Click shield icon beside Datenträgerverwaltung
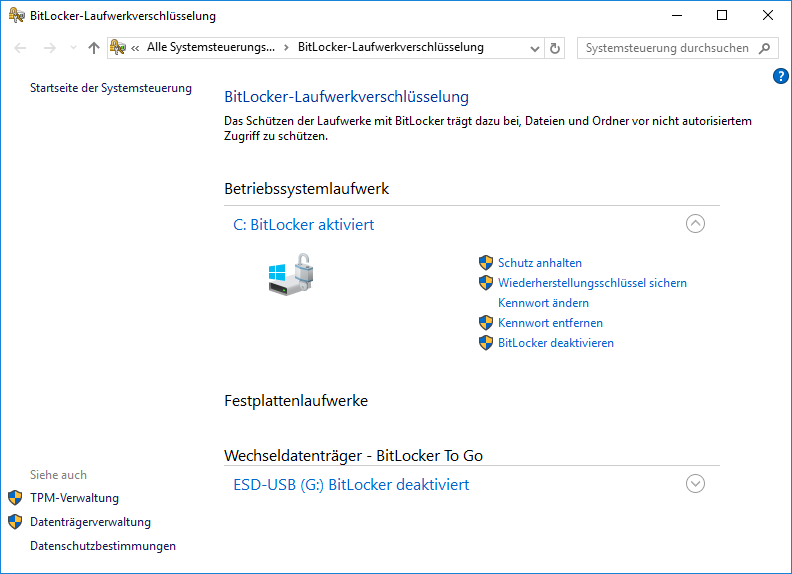This screenshot has width=792, height=574. click(x=15, y=521)
